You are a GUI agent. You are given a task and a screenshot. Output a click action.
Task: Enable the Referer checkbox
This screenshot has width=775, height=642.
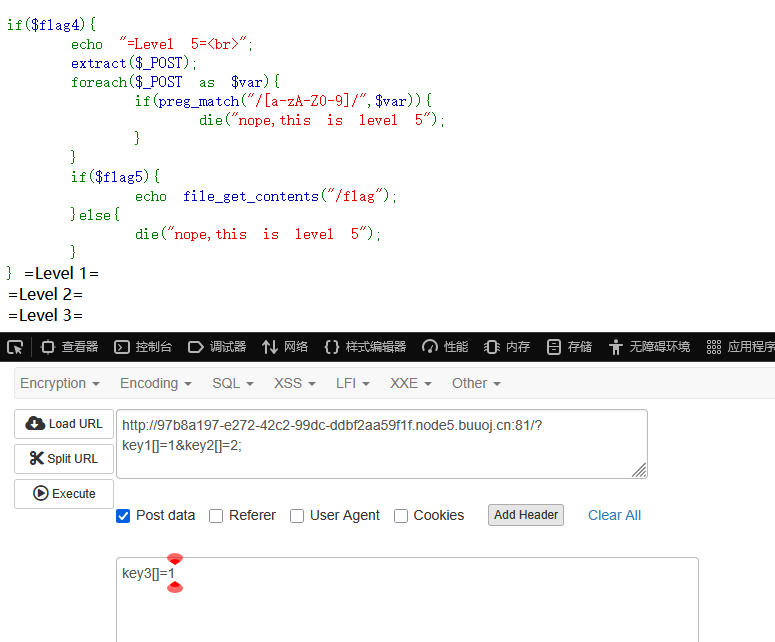[216, 516]
